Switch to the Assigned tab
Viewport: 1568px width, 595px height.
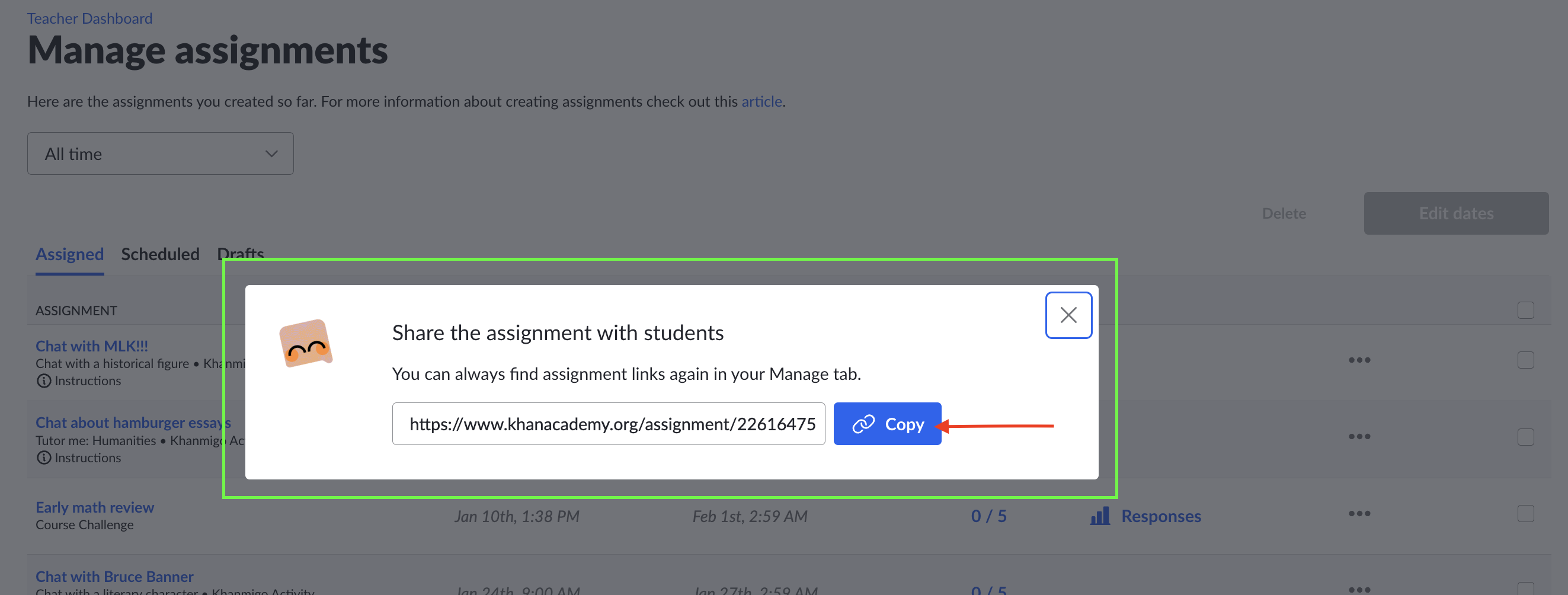coord(69,254)
